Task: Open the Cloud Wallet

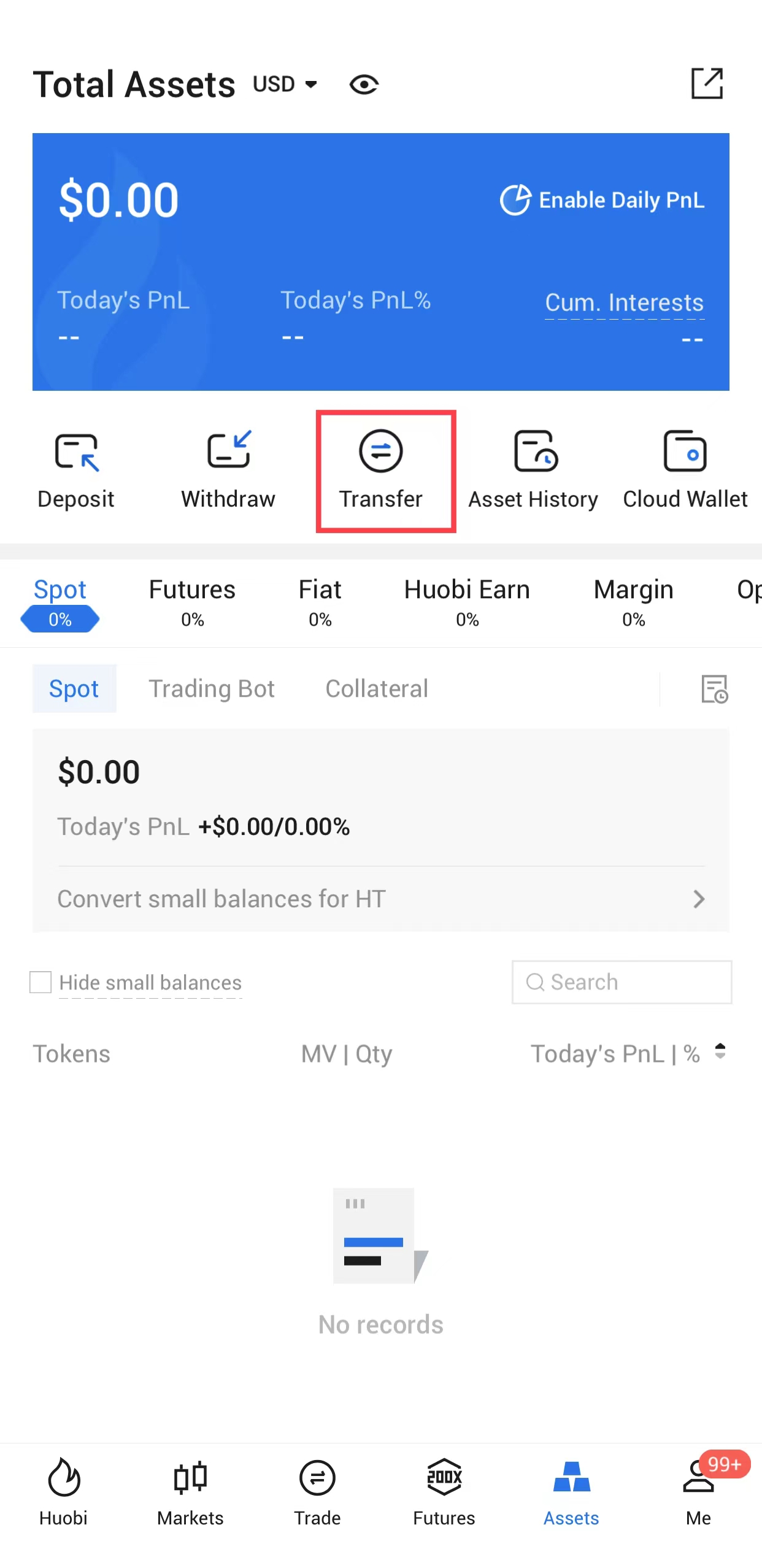Action: click(685, 452)
